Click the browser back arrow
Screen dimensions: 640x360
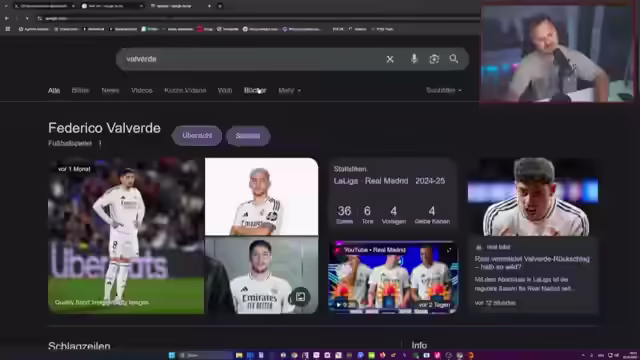[x=7, y=18]
